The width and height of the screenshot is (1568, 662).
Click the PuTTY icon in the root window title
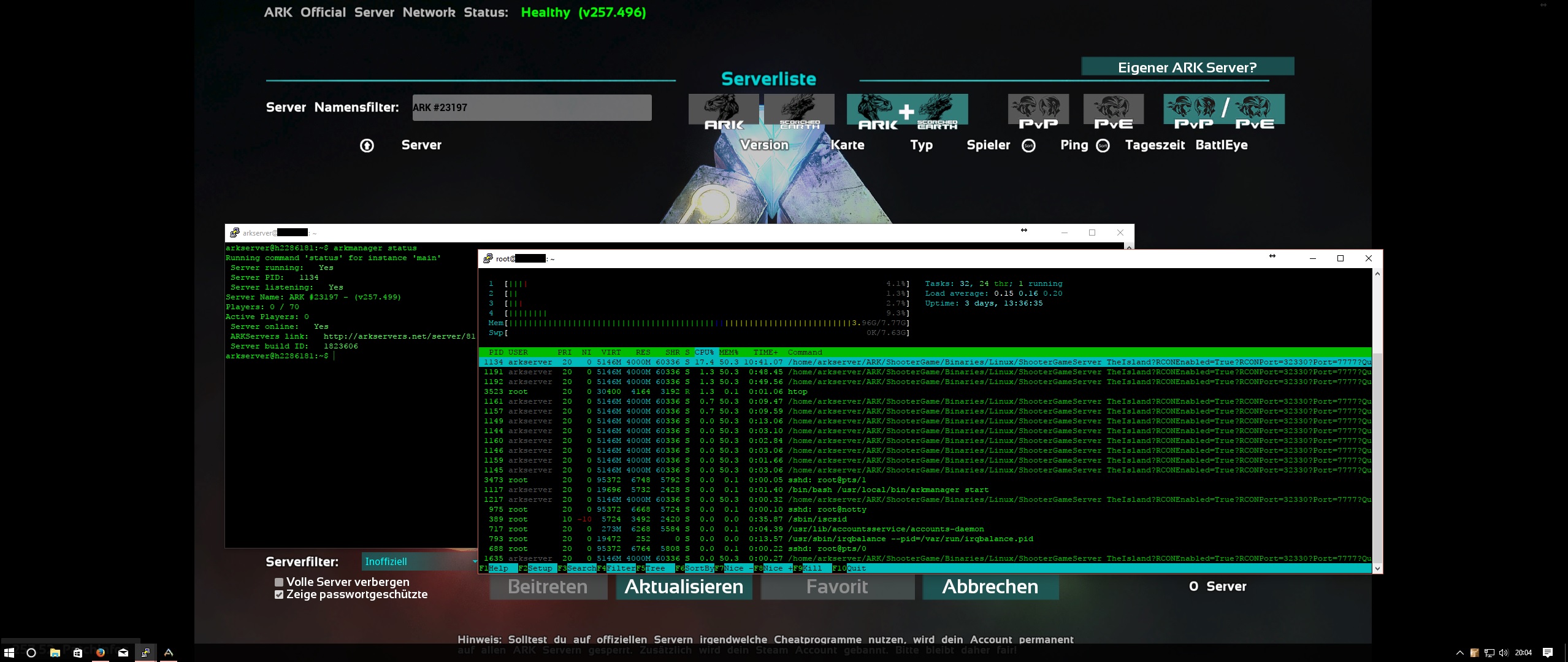click(488, 258)
